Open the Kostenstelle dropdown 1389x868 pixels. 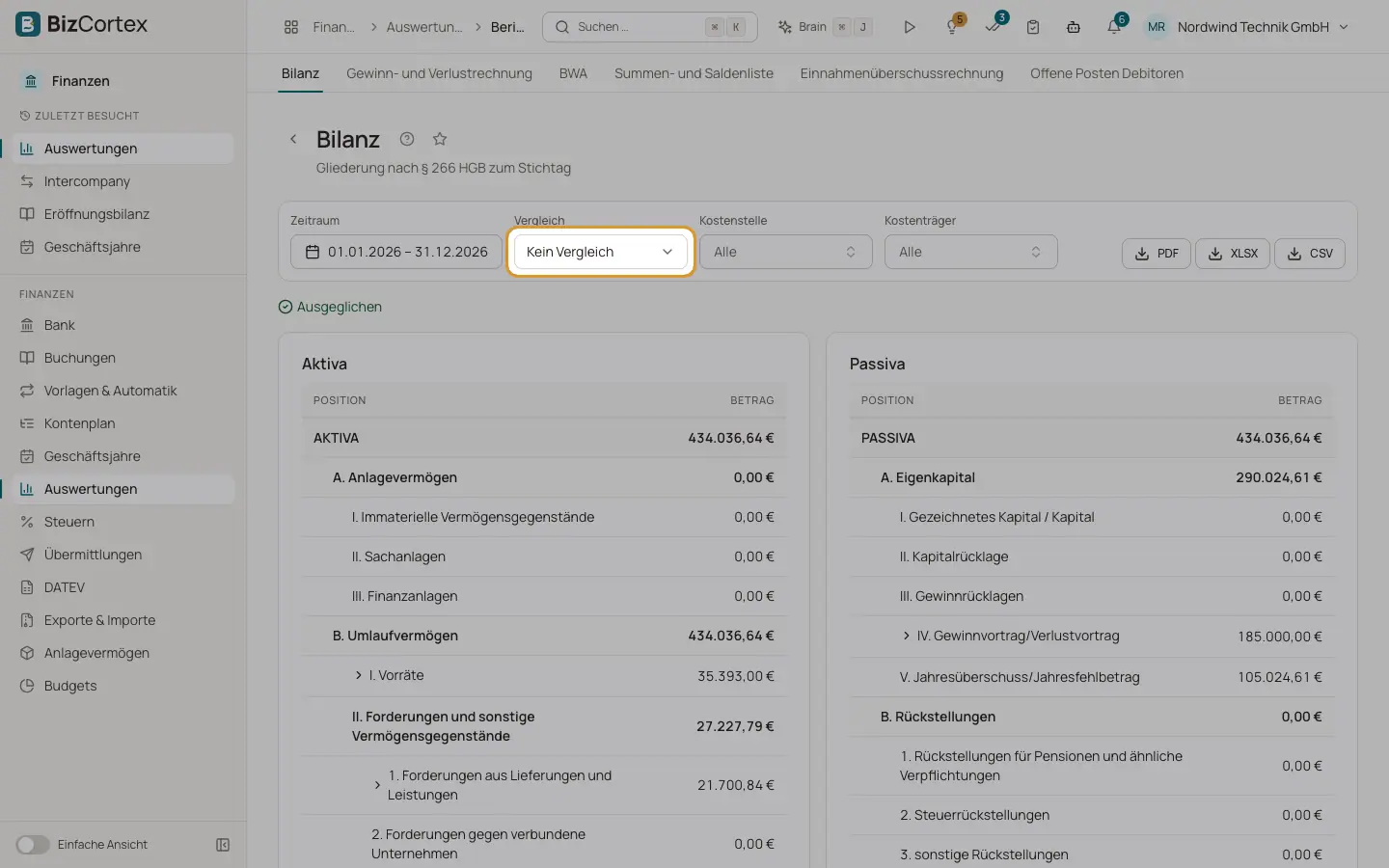pyautogui.click(x=785, y=252)
